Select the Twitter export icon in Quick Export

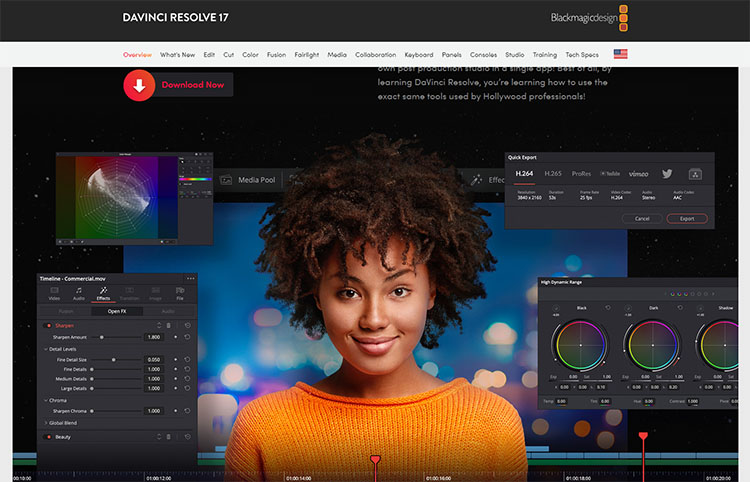pyautogui.click(x=667, y=174)
